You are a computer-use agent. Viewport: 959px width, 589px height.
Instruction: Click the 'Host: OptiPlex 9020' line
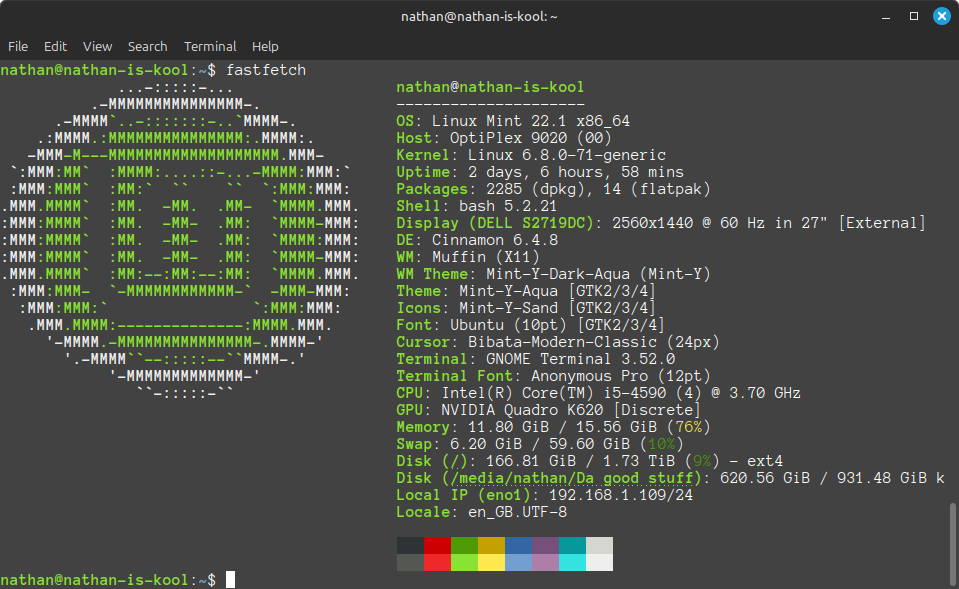pyautogui.click(x=504, y=138)
